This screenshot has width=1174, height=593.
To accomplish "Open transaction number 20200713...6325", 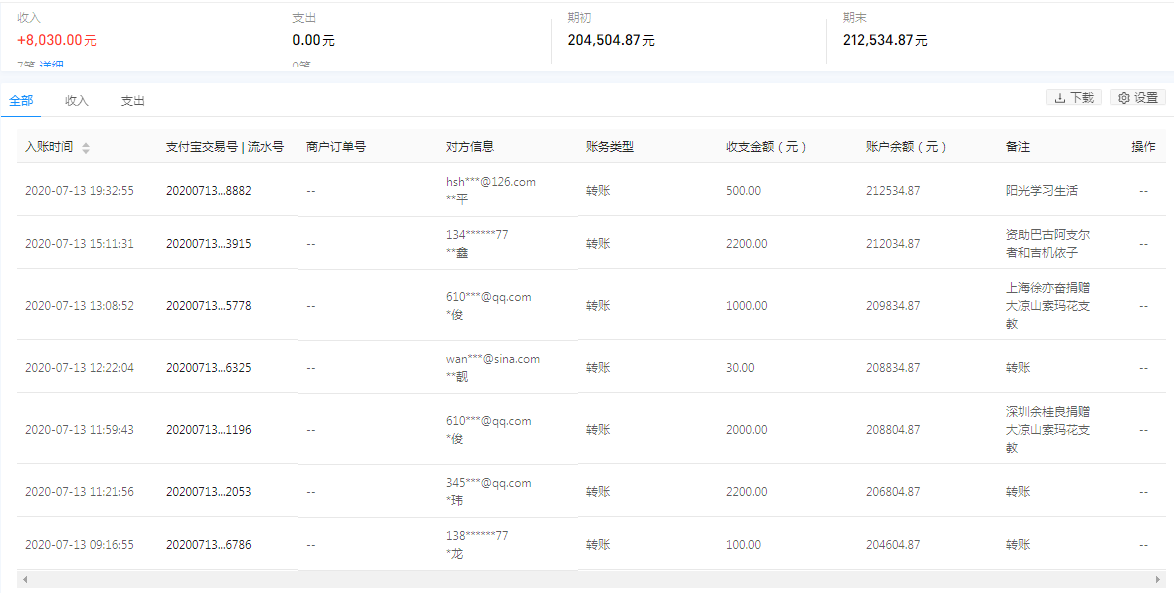I will click(208, 368).
